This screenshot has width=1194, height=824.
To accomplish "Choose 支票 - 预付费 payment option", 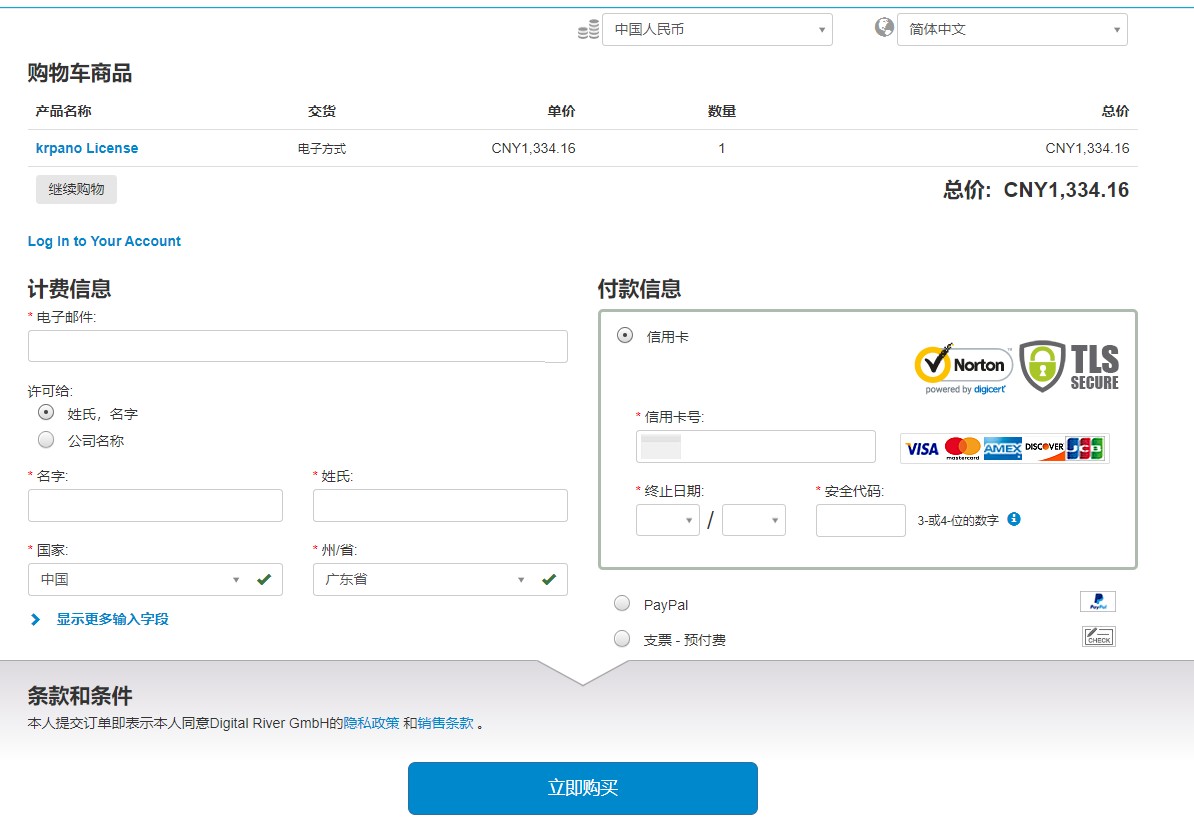I will (622, 638).
